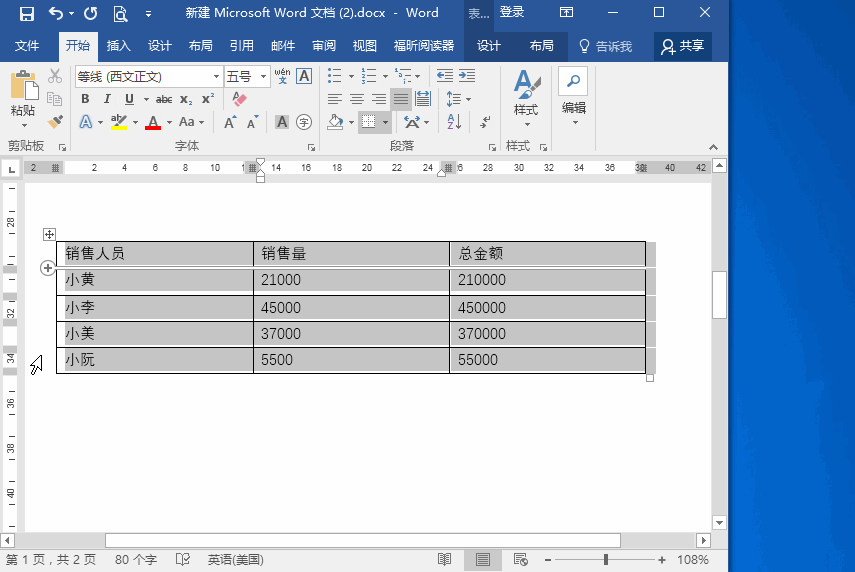Open the 审阅 (Review) tab
This screenshot has height=572, width=855.
tap(324, 46)
